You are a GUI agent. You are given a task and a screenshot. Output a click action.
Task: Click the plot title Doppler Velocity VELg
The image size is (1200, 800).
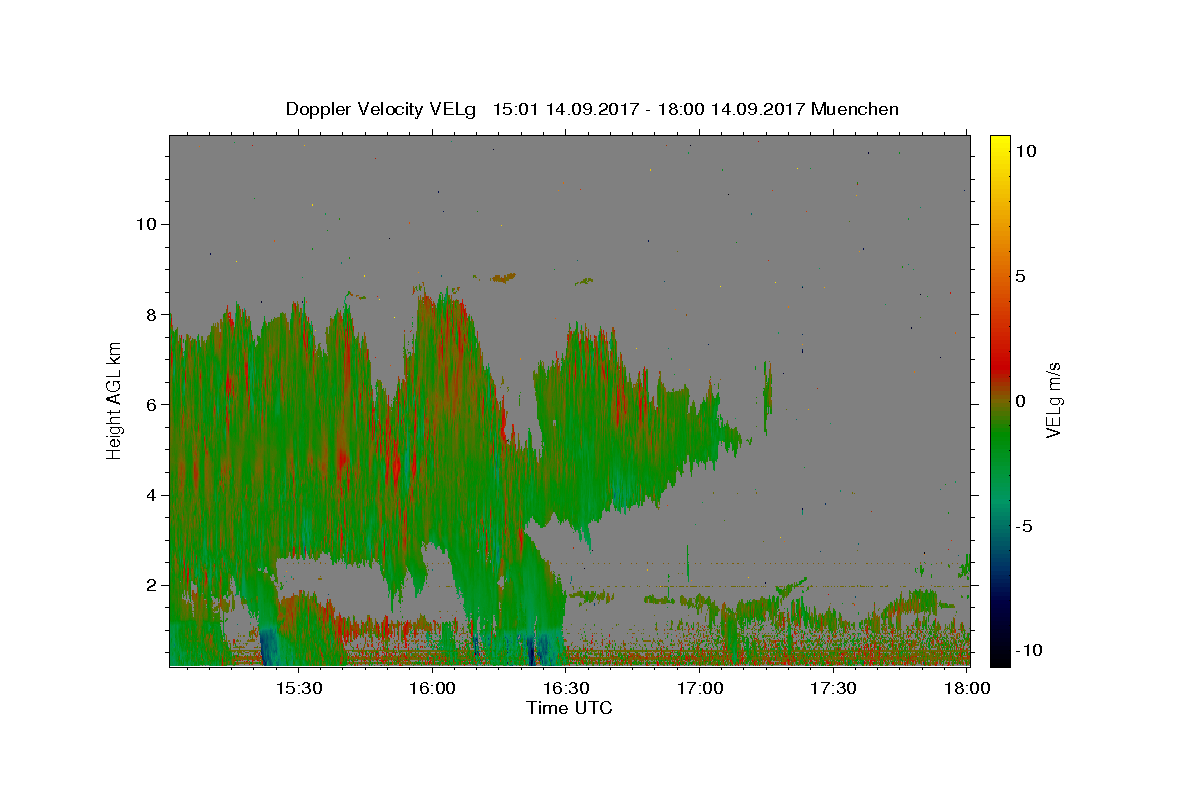tap(381, 109)
